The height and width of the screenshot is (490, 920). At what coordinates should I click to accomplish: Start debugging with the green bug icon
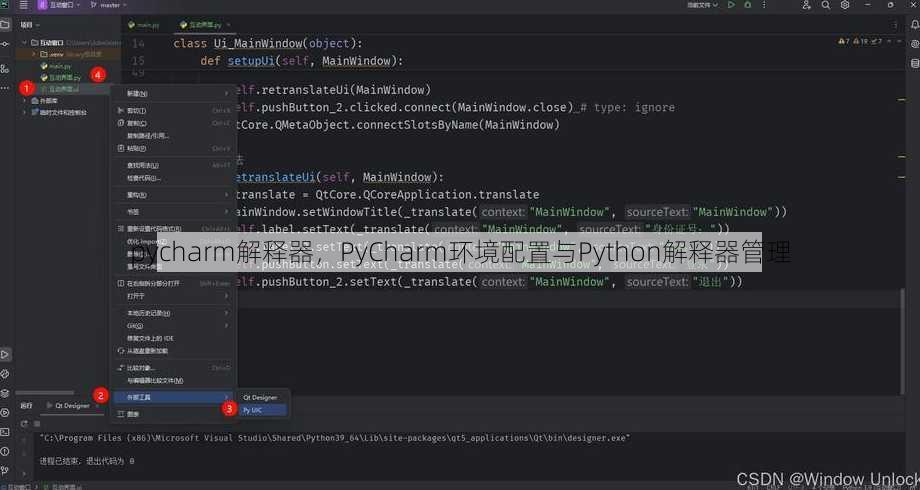pos(748,5)
